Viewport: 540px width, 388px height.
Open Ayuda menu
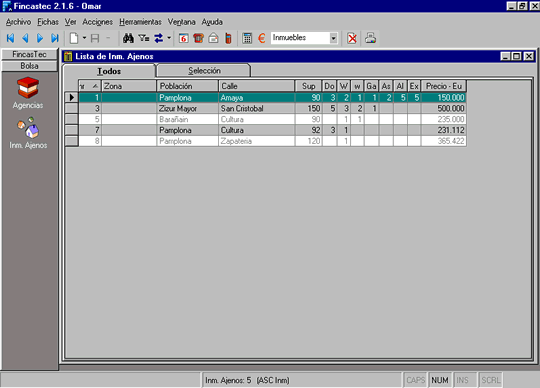(x=212, y=22)
